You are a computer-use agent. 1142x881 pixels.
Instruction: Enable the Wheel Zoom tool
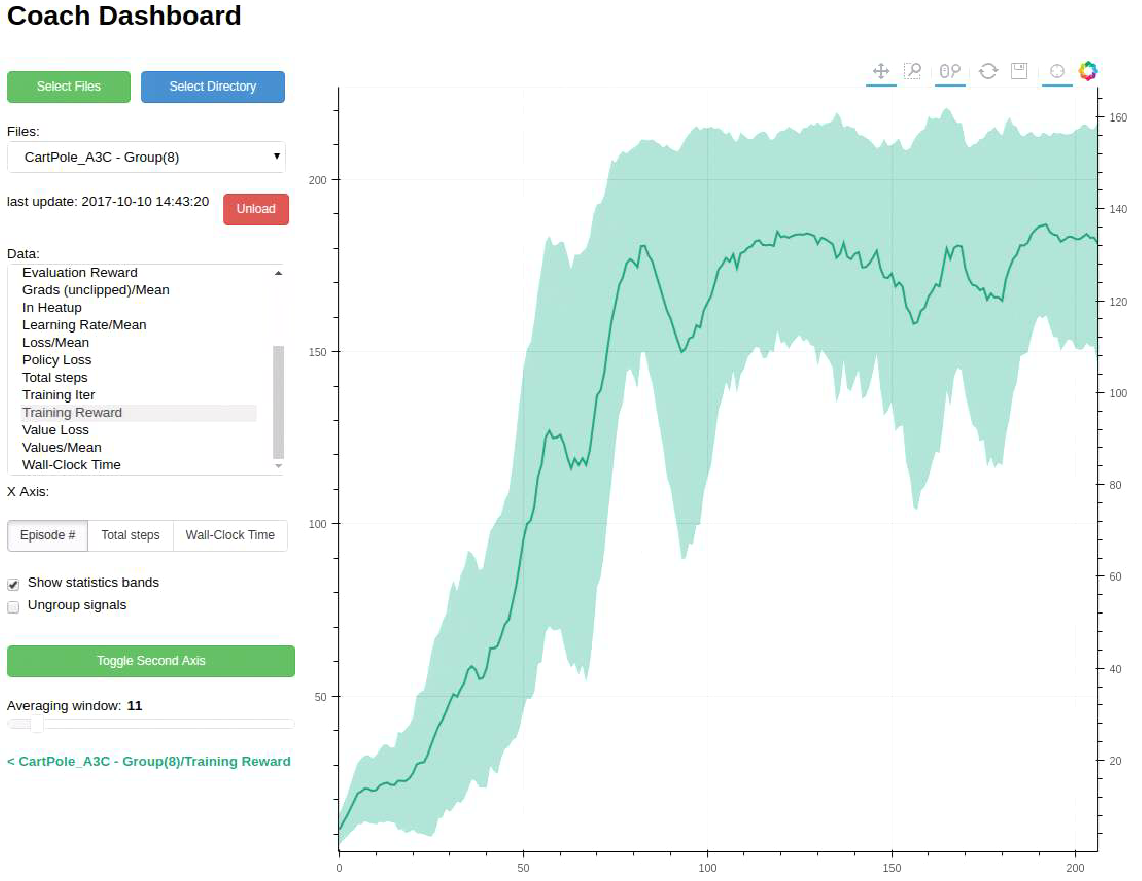pos(948,71)
